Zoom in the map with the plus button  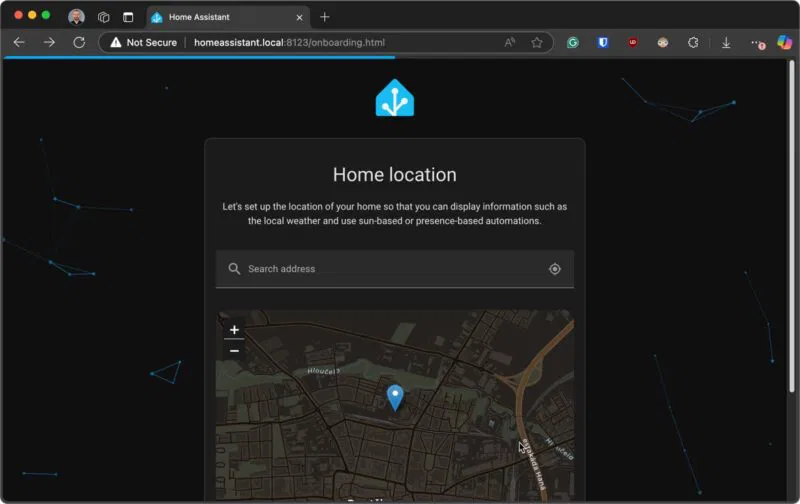click(x=234, y=330)
